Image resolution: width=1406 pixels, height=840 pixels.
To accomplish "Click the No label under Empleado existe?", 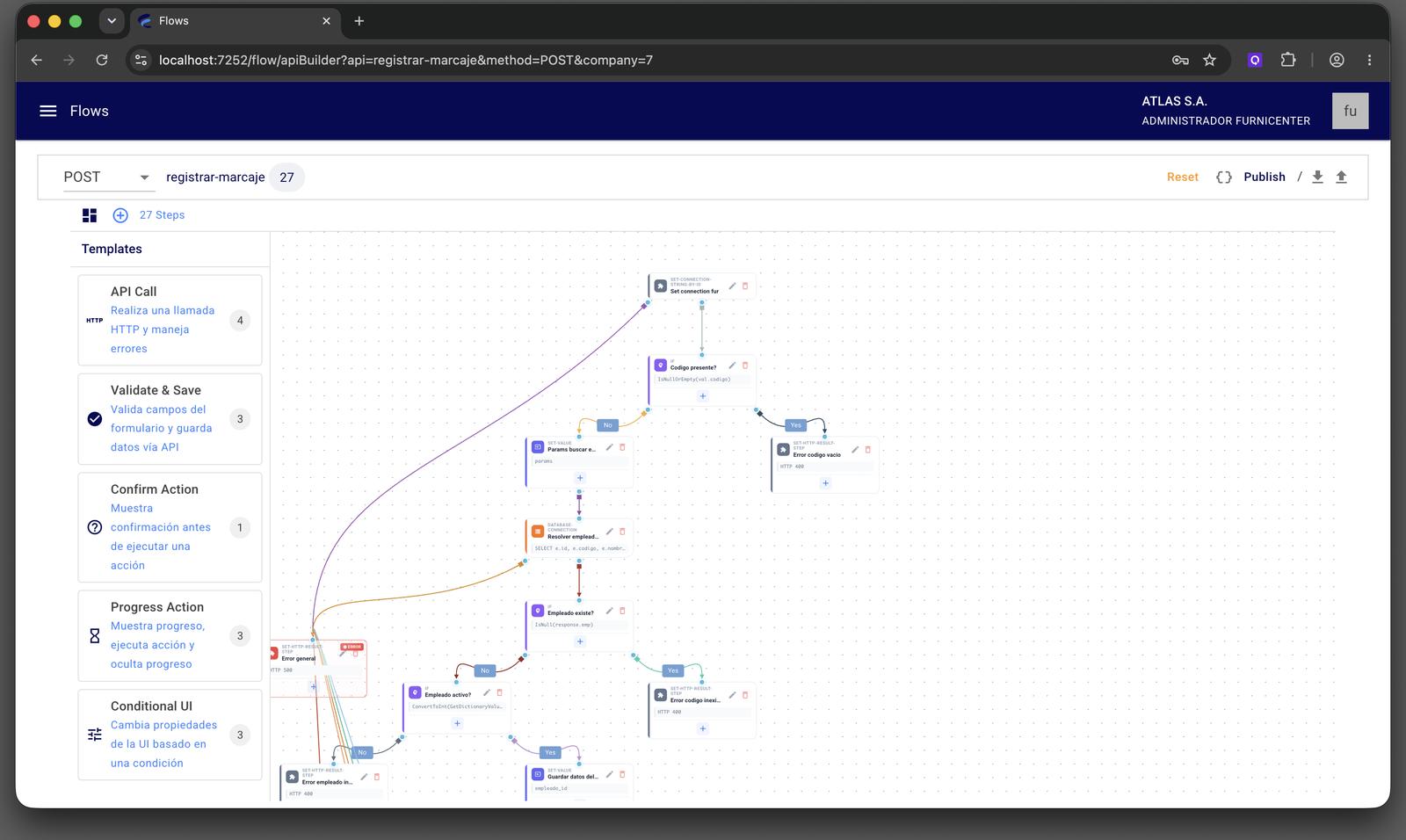I will 485,670.
